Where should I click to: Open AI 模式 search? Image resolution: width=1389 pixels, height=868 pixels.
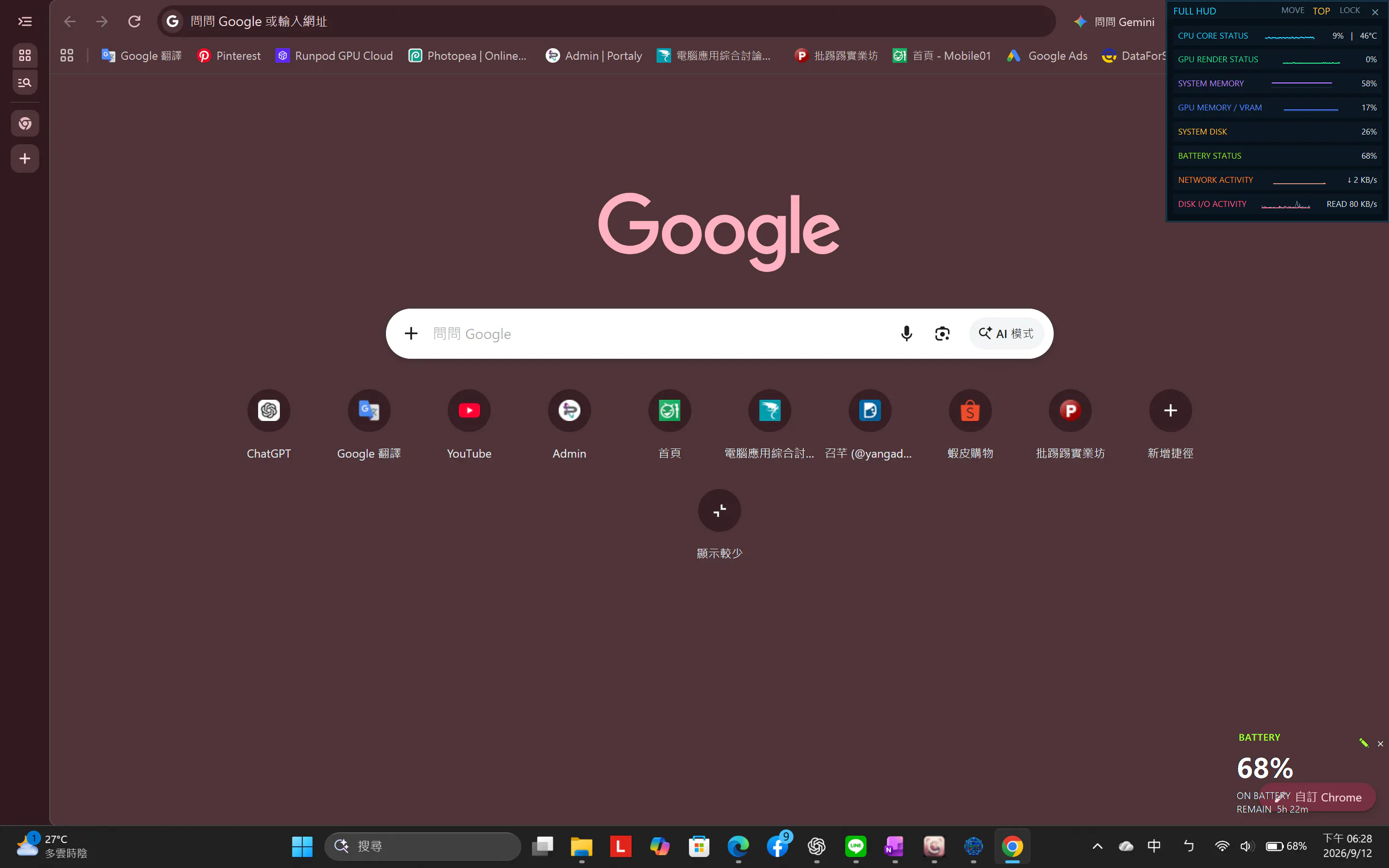pos(1006,334)
